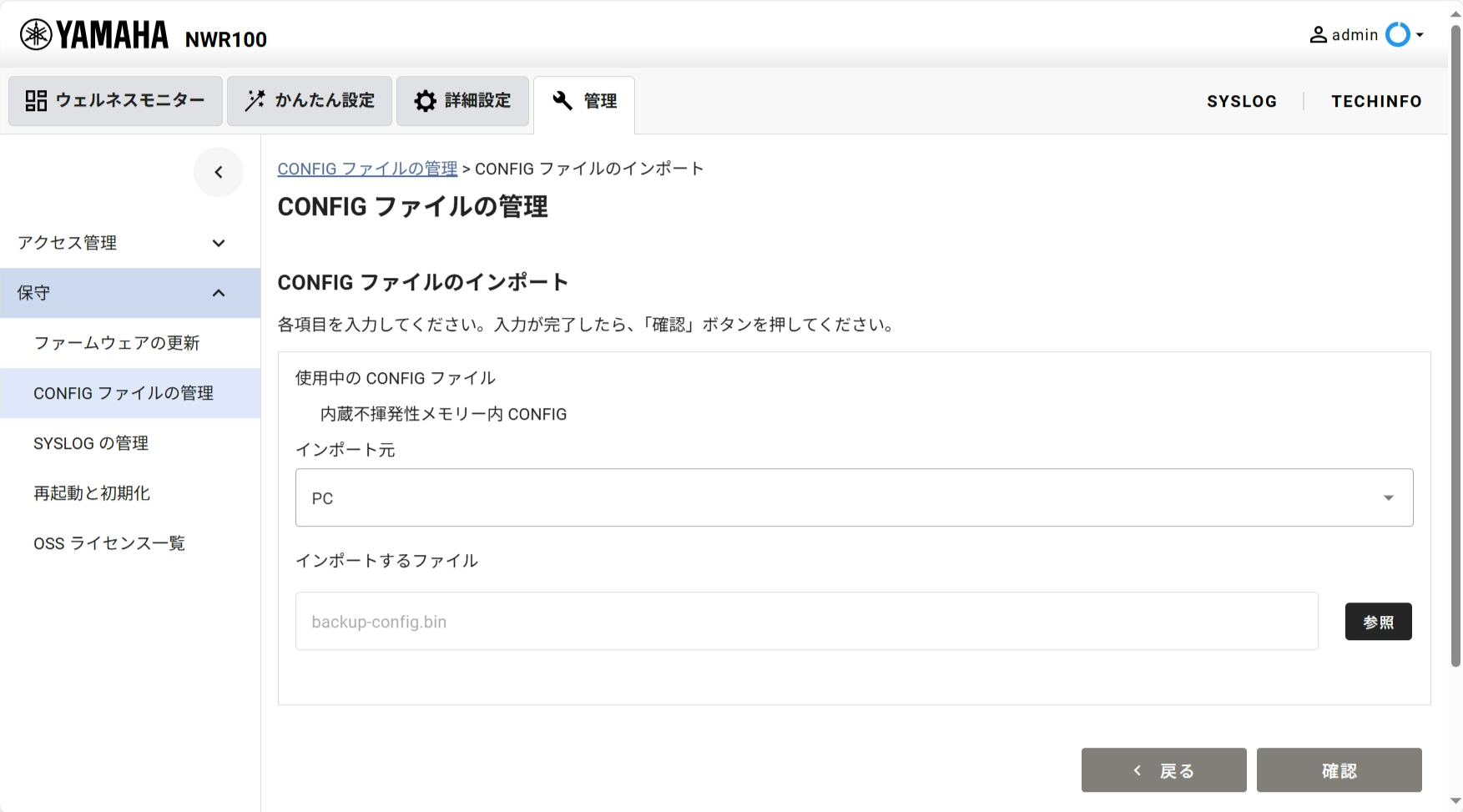Click the backup-config.bin file input field

[806, 622]
